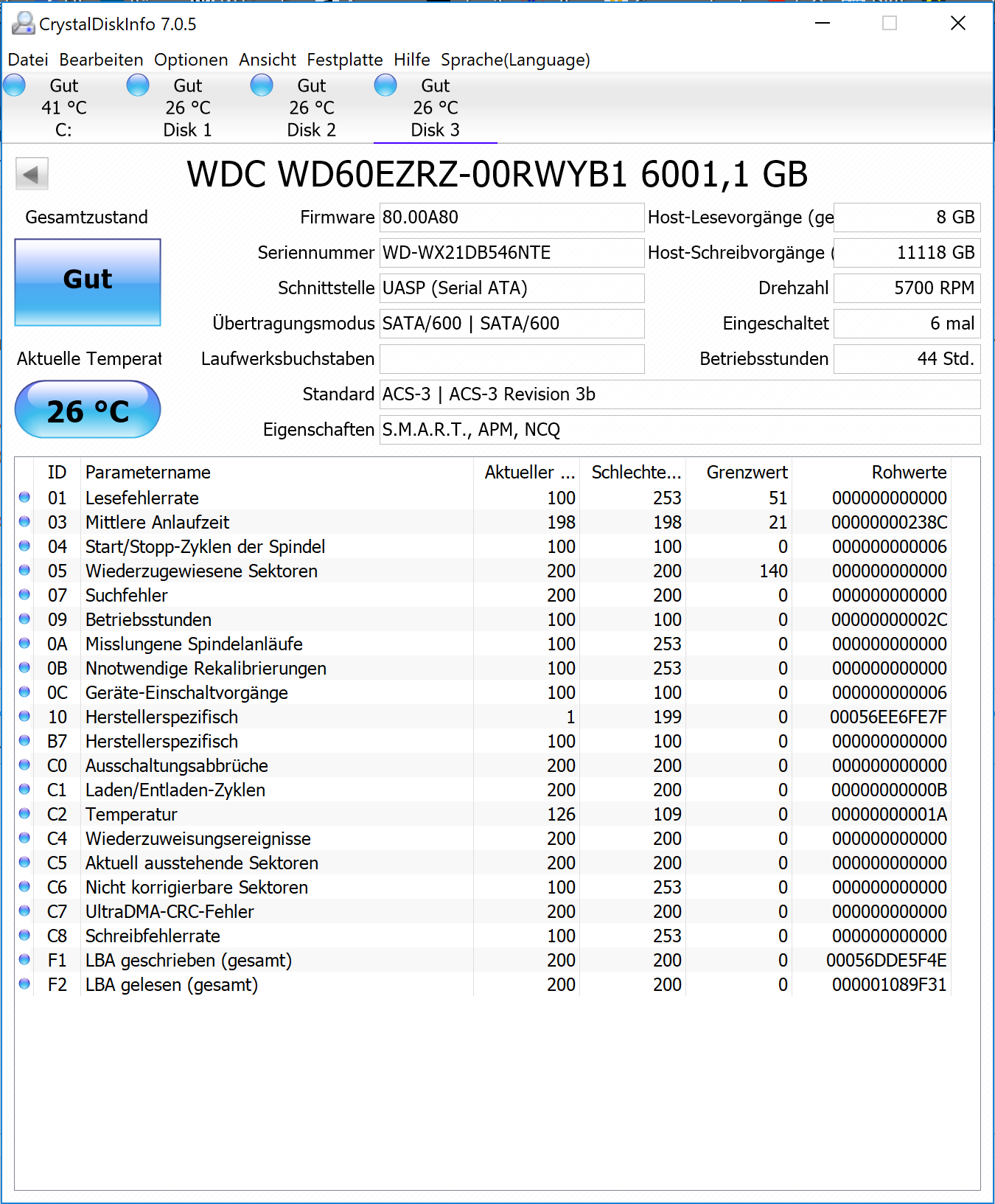
Task: Click status dot of Lesefehlerrate row
Action: 24,498
